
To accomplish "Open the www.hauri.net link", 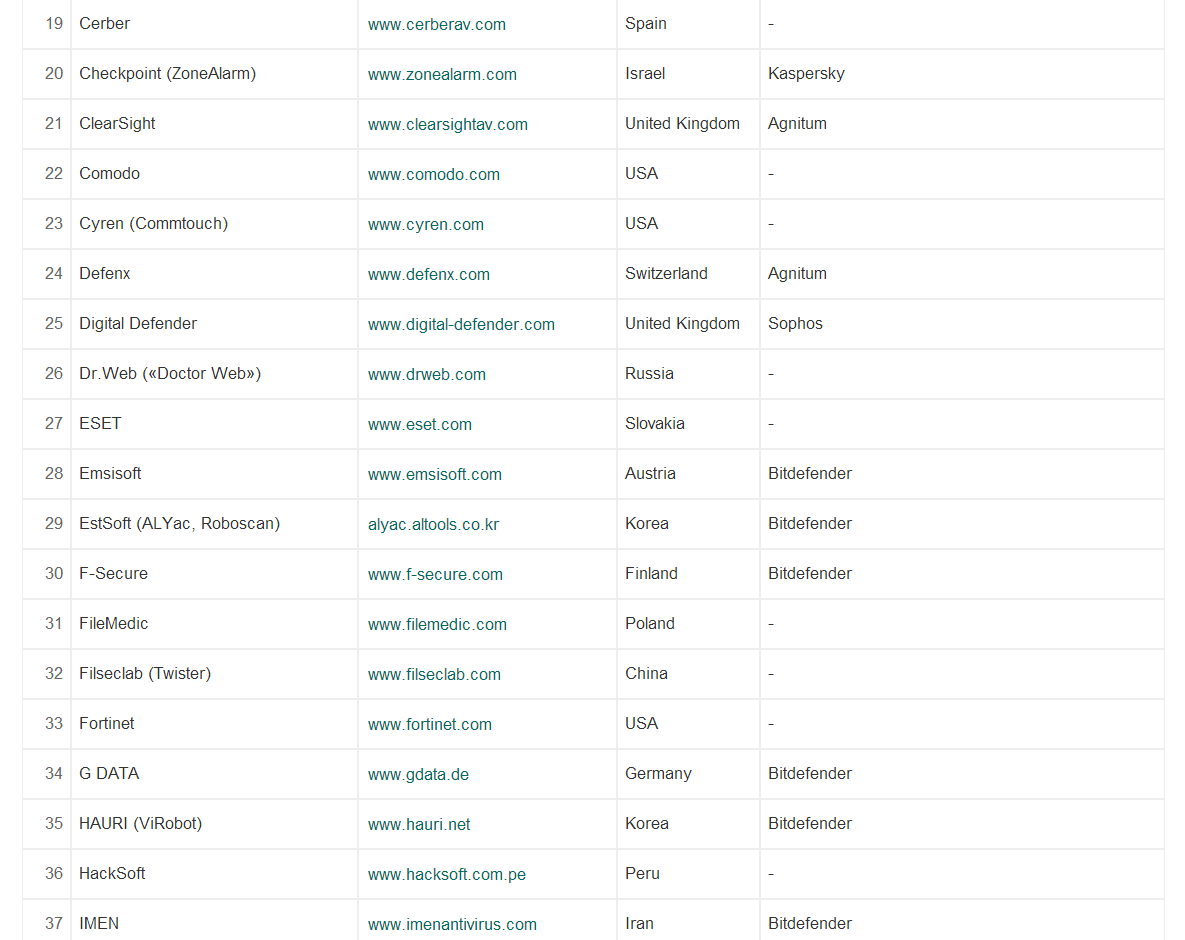I will [x=419, y=824].
